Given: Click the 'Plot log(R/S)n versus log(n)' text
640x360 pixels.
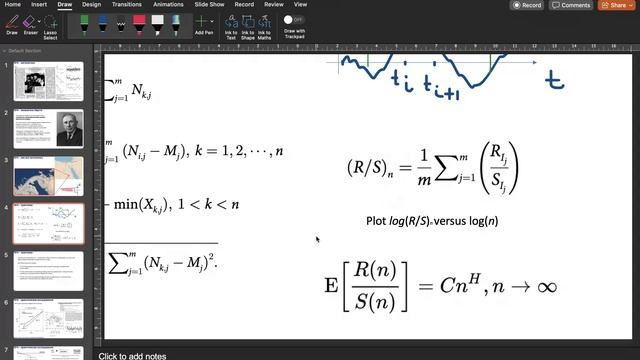Looking at the screenshot, I should click(x=432, y=221).
